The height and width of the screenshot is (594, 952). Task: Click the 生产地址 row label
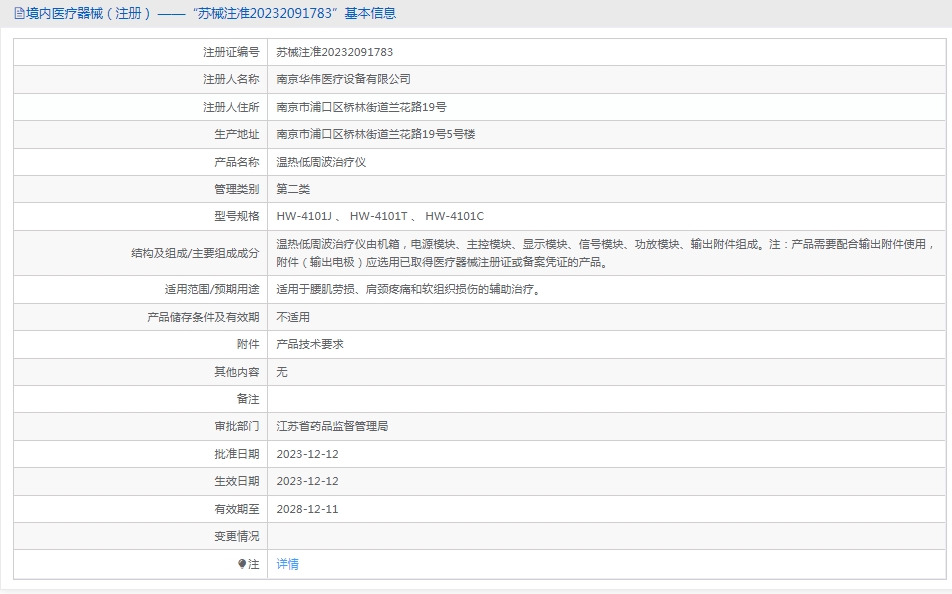coord(237,134)
